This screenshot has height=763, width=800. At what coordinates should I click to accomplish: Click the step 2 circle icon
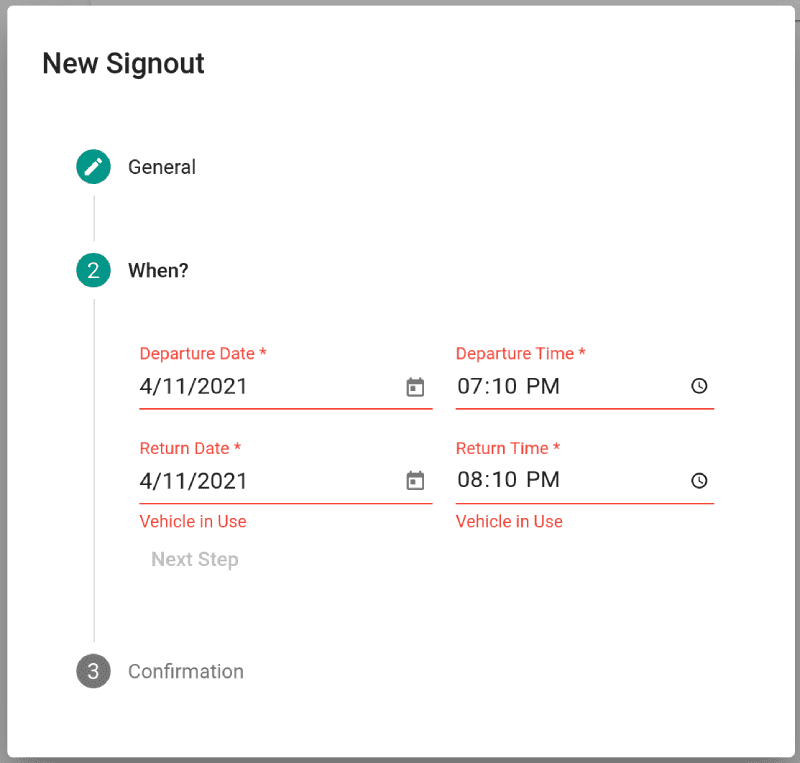pyautogui.click(x=93, y=270)
